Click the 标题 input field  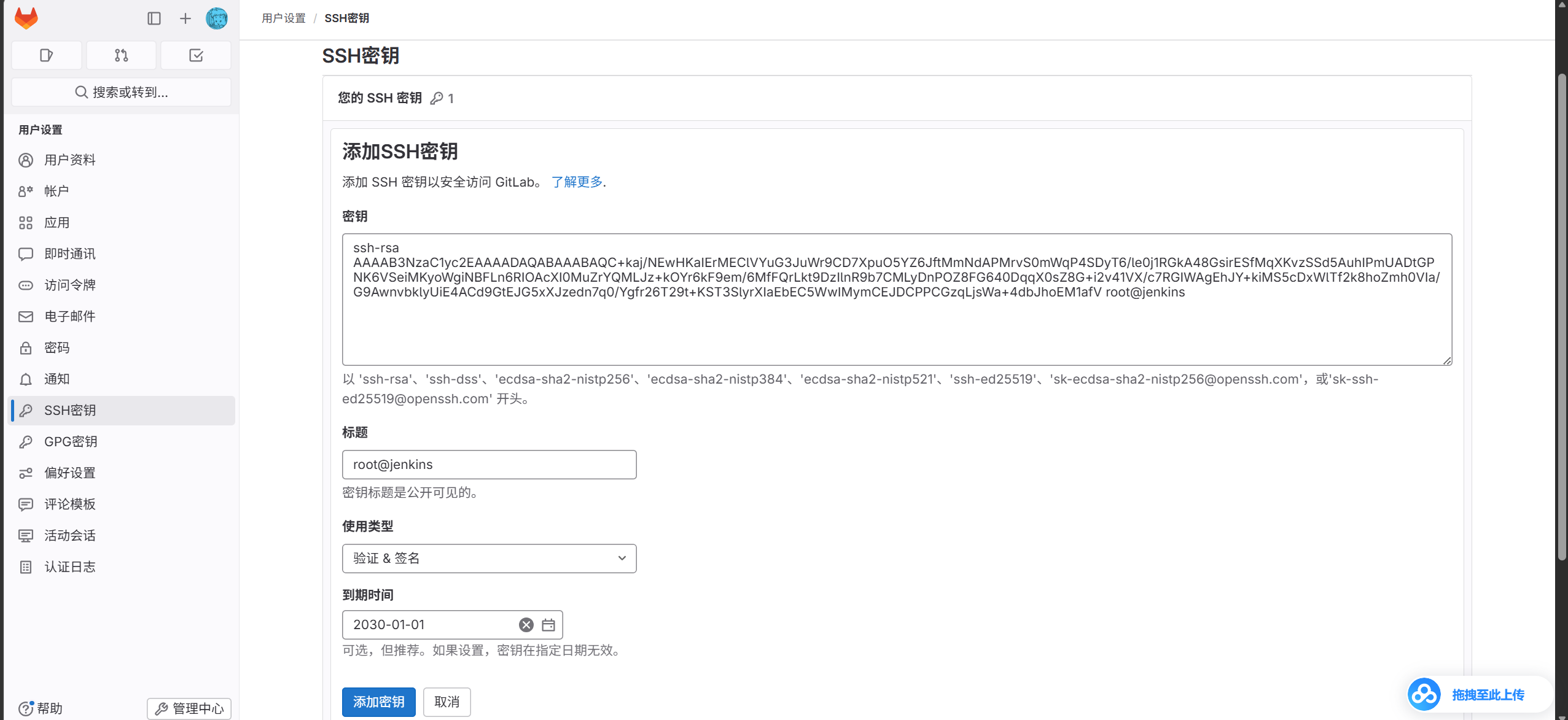click(490, 465)
